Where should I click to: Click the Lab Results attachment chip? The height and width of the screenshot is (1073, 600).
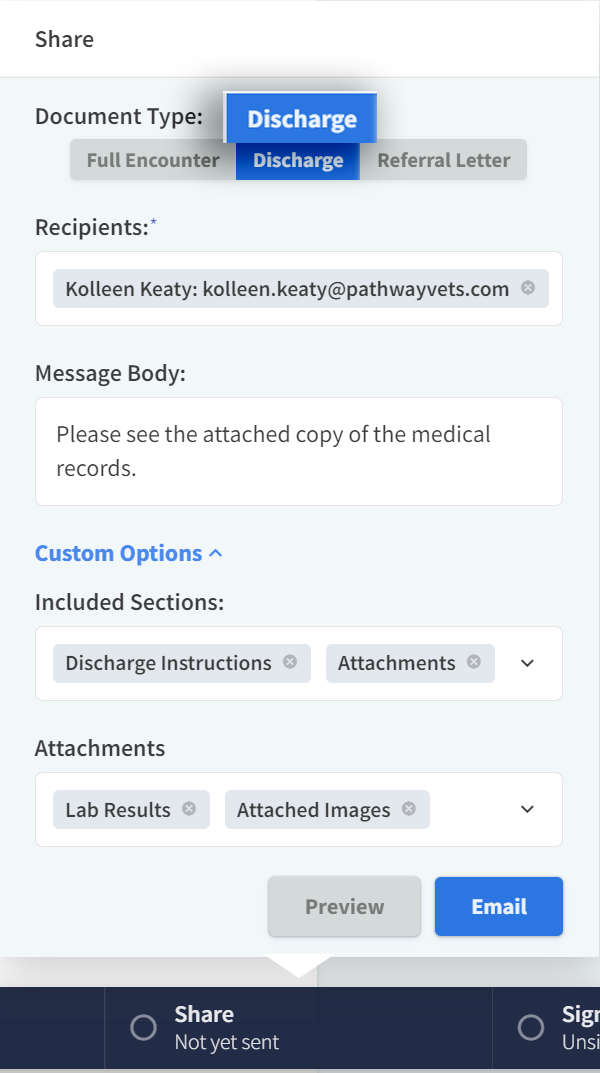[x=118, y=810]
